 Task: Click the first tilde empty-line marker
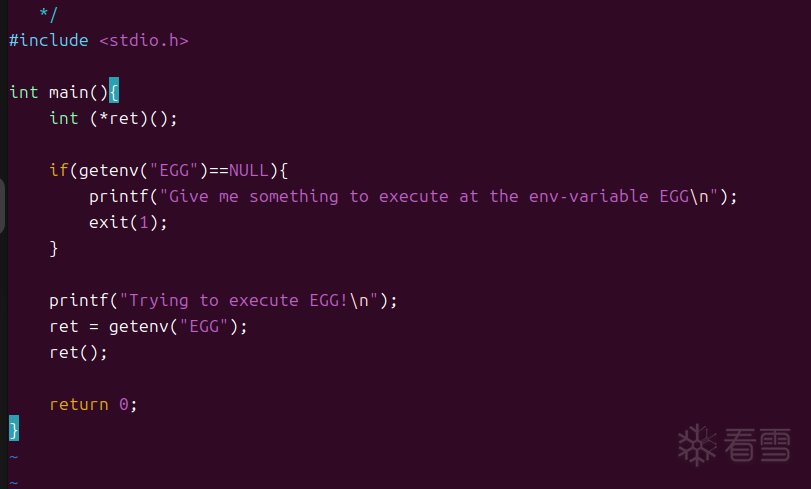14,456
